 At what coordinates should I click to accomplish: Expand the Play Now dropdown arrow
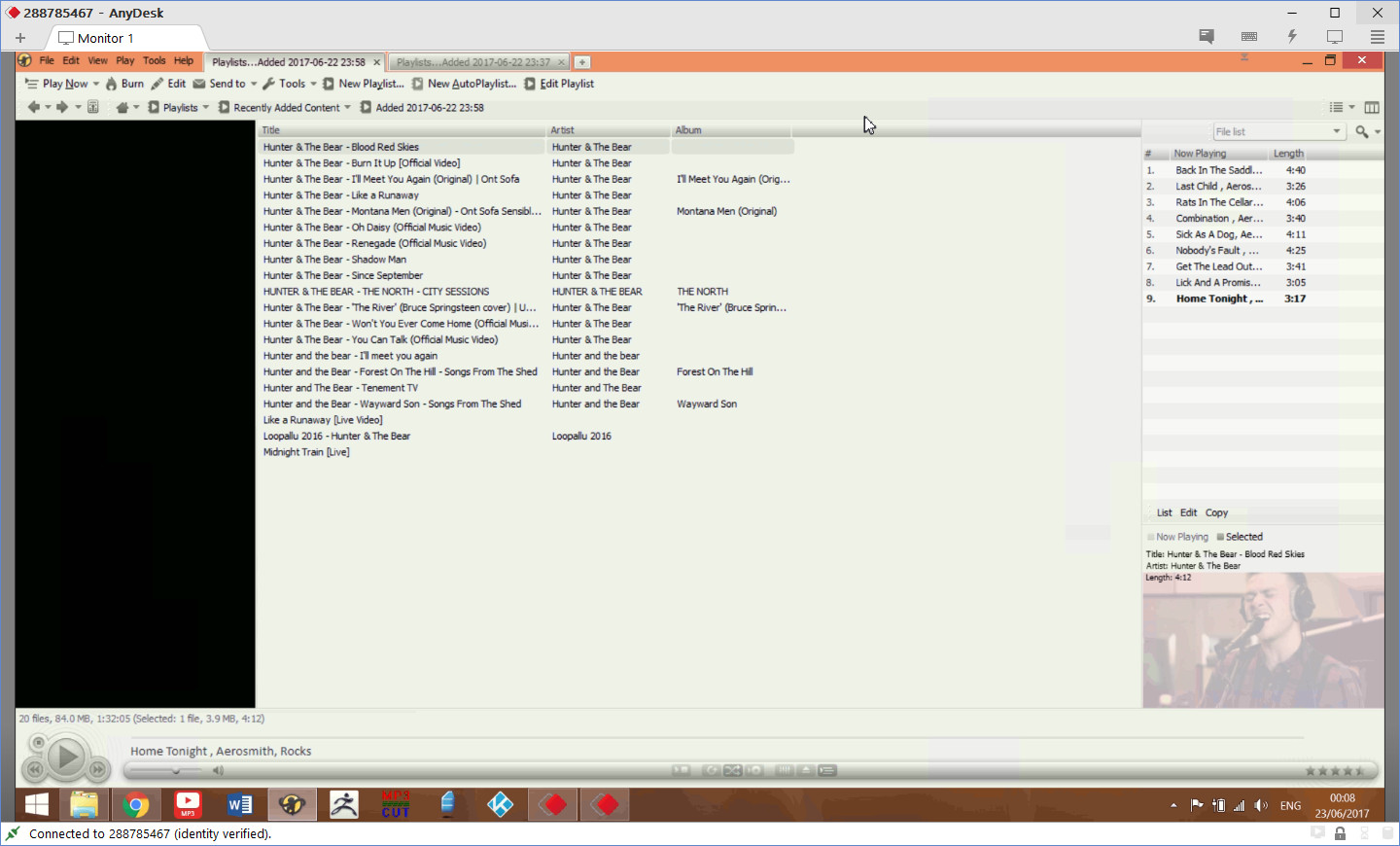(96, 84)
